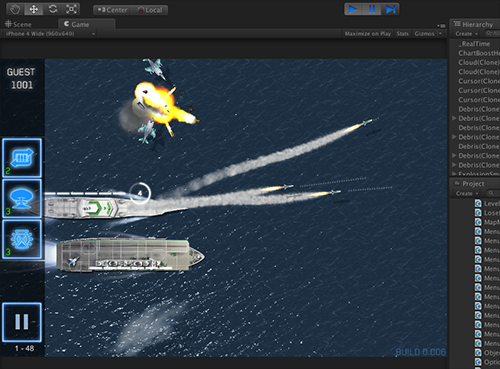Click the Scene tab grid icon
Screen dimensions: 500x369
(x=9, y=24)
